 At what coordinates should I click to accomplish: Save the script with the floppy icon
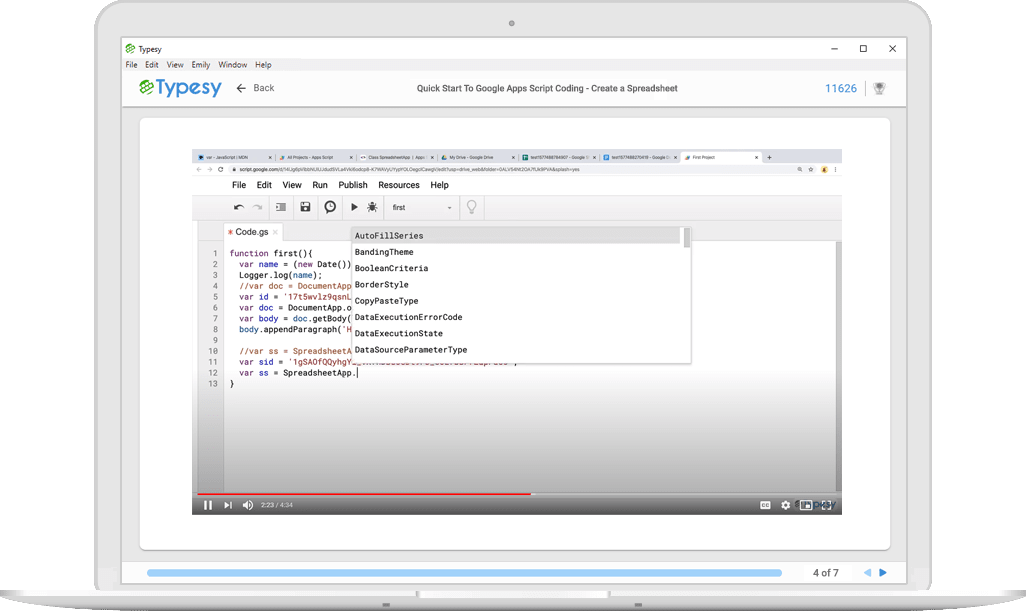(x=305, y=207)
